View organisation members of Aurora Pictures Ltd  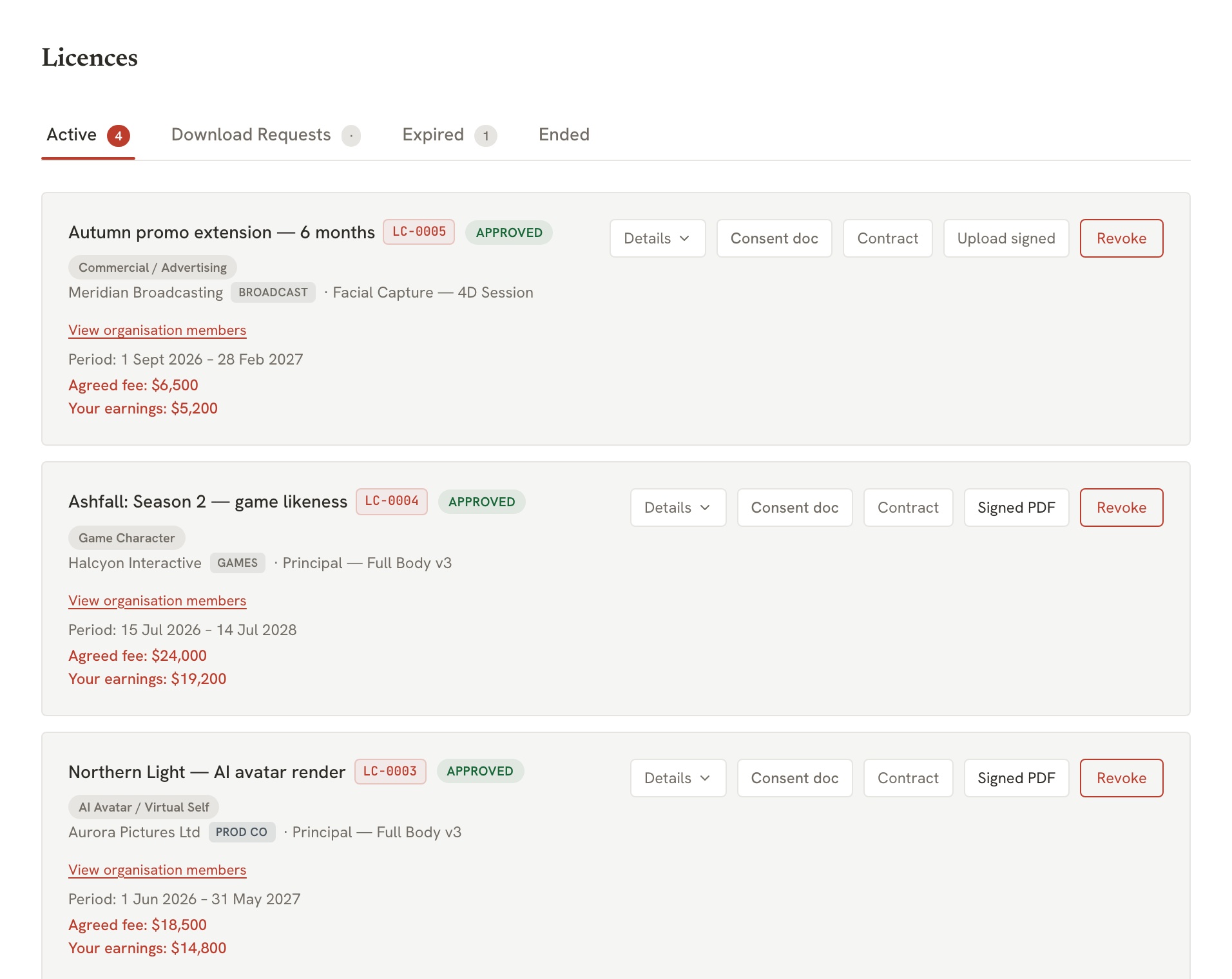click(157, 870)
